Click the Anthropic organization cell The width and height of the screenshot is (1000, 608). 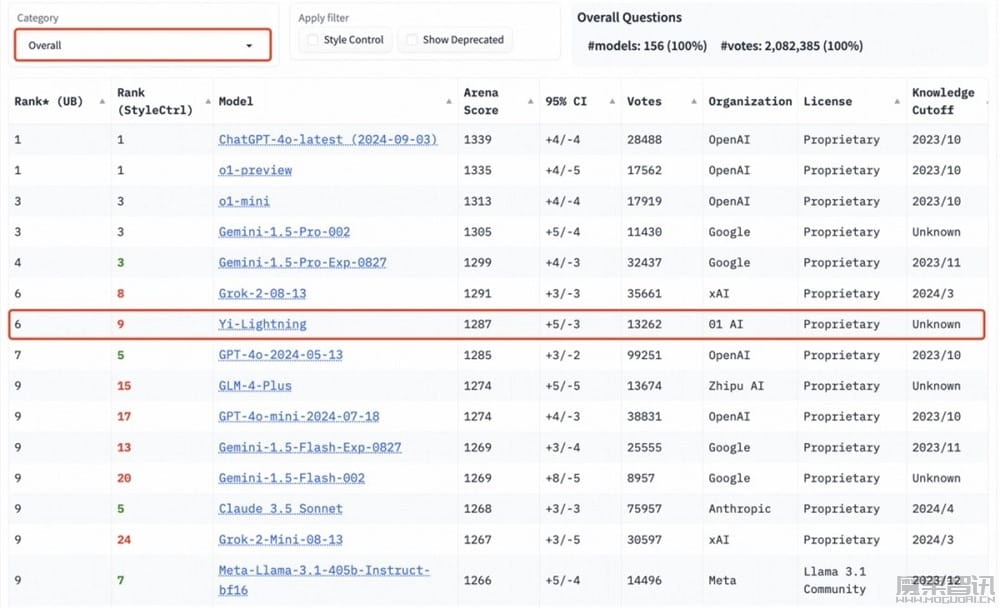(x=739, y=508)
